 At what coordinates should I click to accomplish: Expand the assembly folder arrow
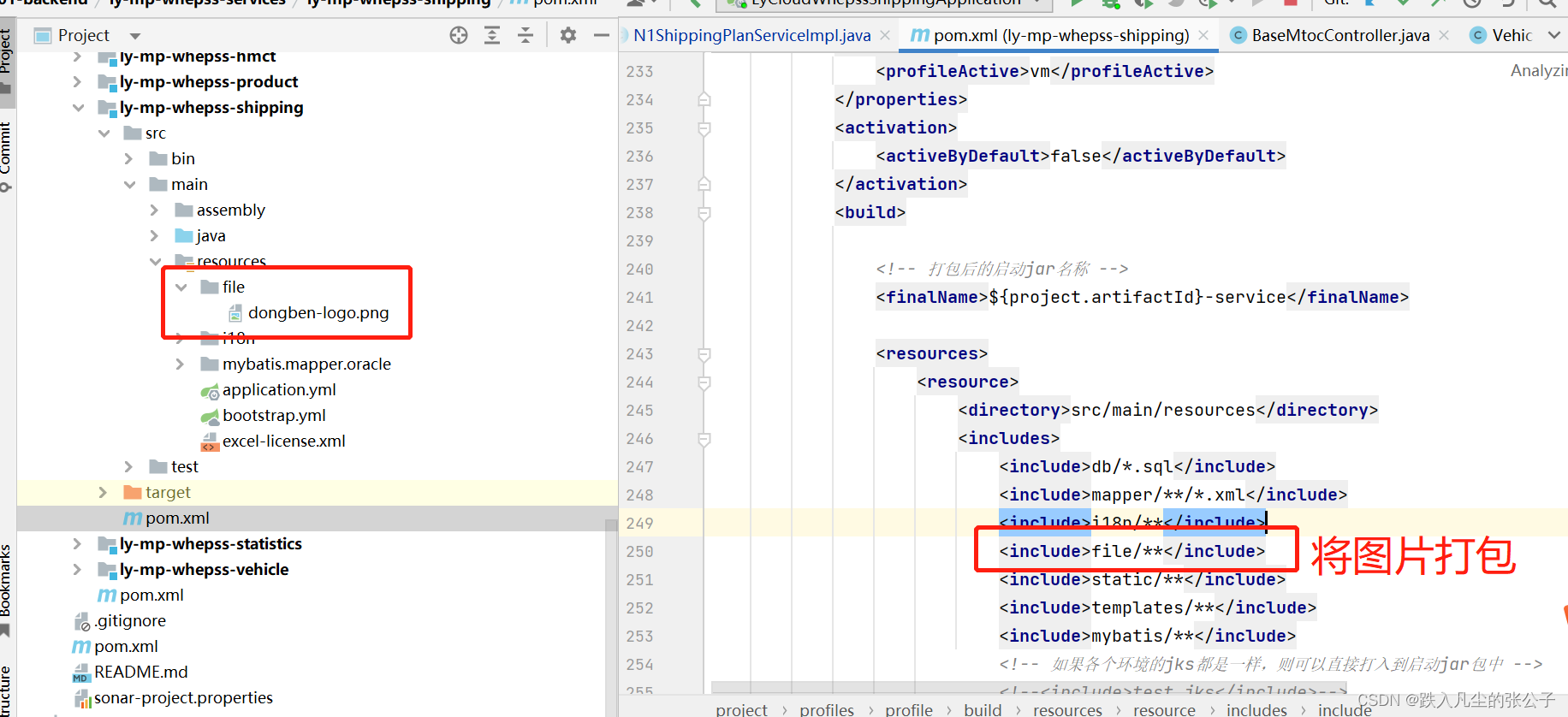click(x=154, y=210)
